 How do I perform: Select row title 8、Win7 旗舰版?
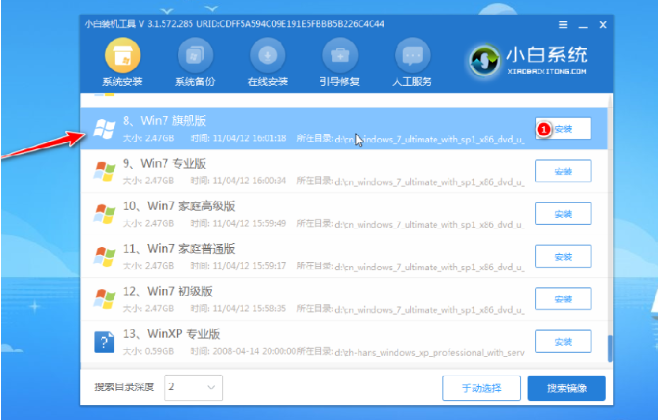[x=164, y=121]
